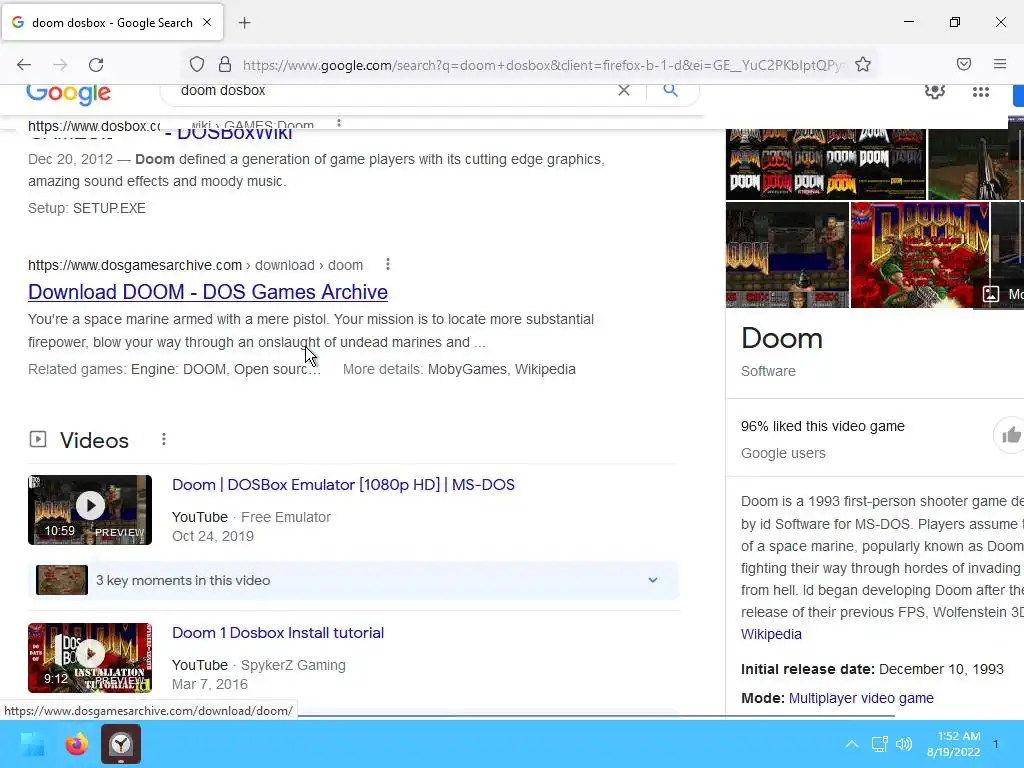The height and width of the screenshot is (768, 1024).
Task: Open Firefox hamburger menu
Action: 1000,64
